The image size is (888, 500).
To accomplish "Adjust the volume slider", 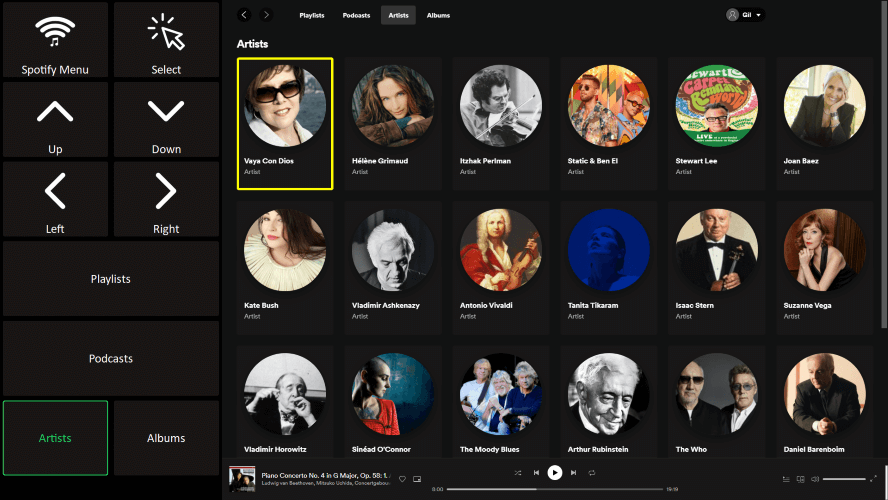I will (x=843, y=479).
